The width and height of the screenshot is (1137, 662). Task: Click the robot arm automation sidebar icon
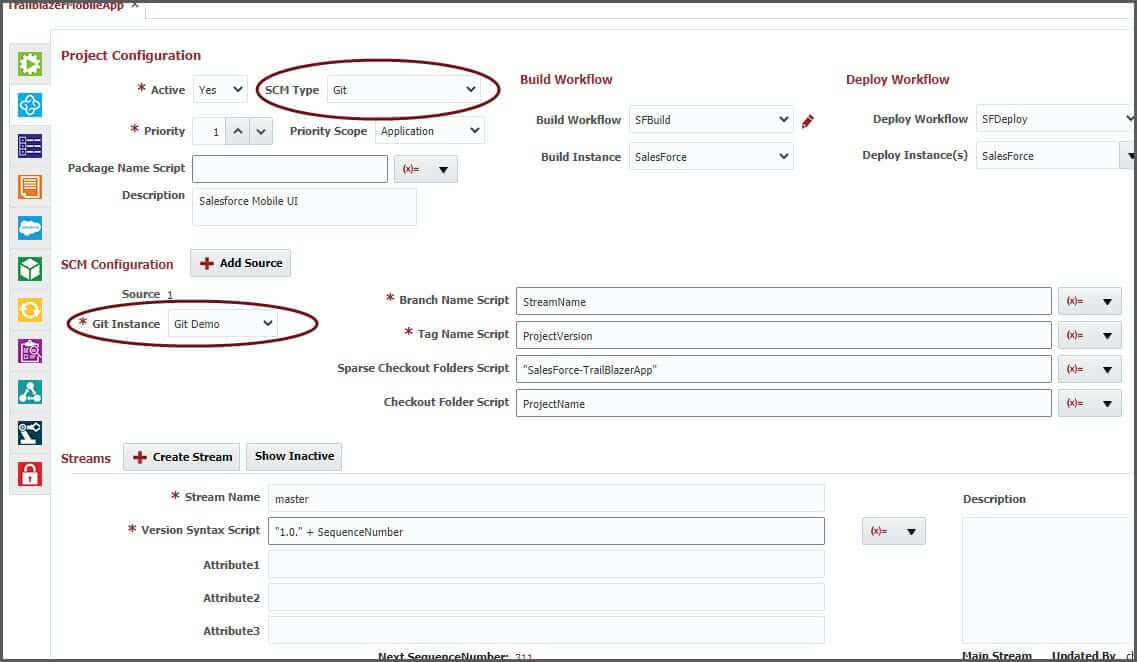(x=30, y=432)
